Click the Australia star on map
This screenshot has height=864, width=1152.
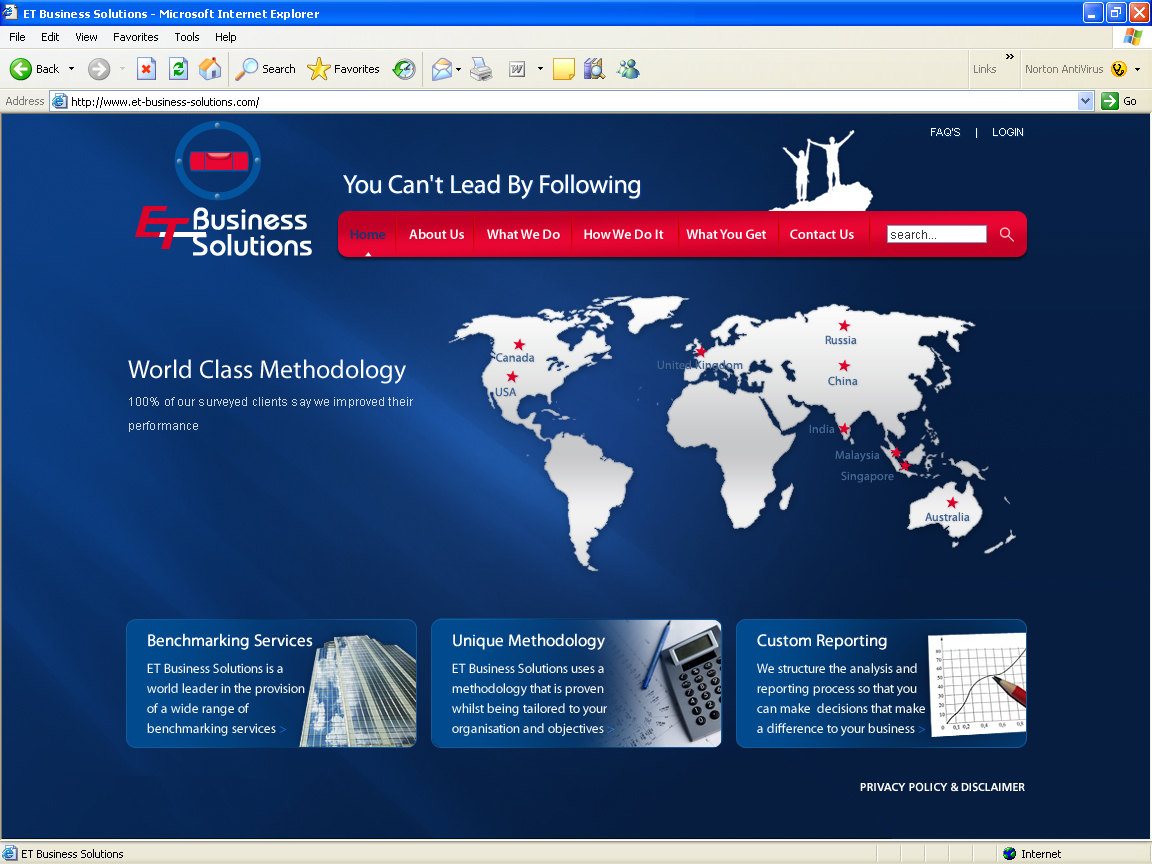[952, 503]
